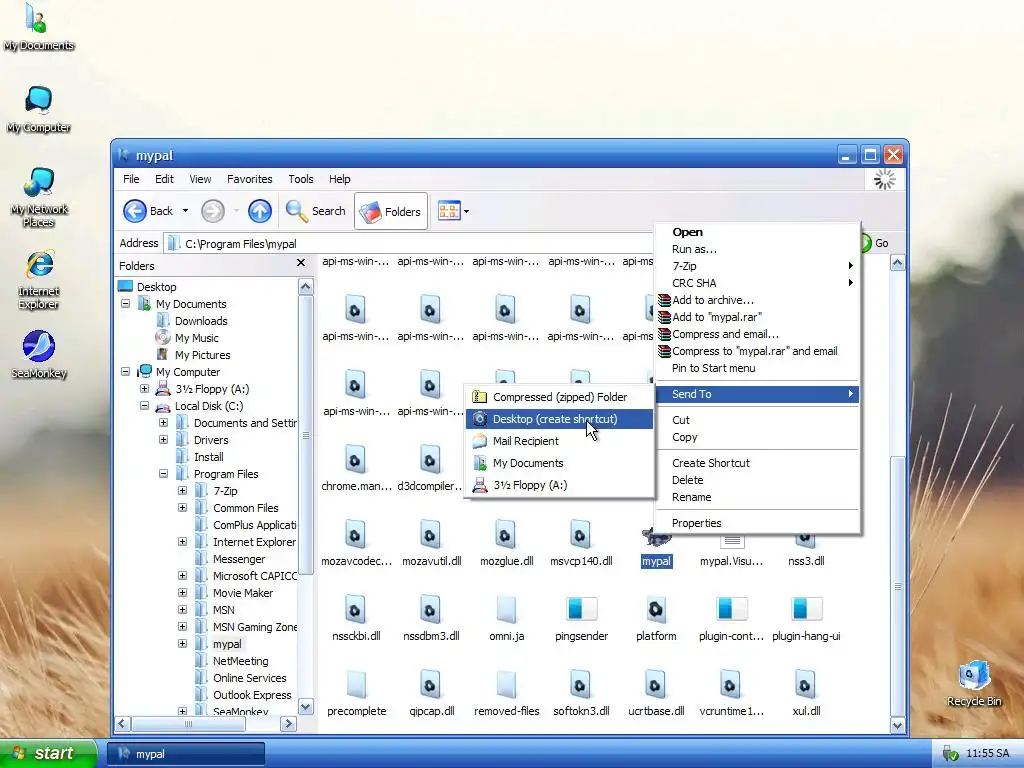This screenshot has height=768, width=1024.
Task: Toggle the Folders pane button
Action: (x=391, y=211)
